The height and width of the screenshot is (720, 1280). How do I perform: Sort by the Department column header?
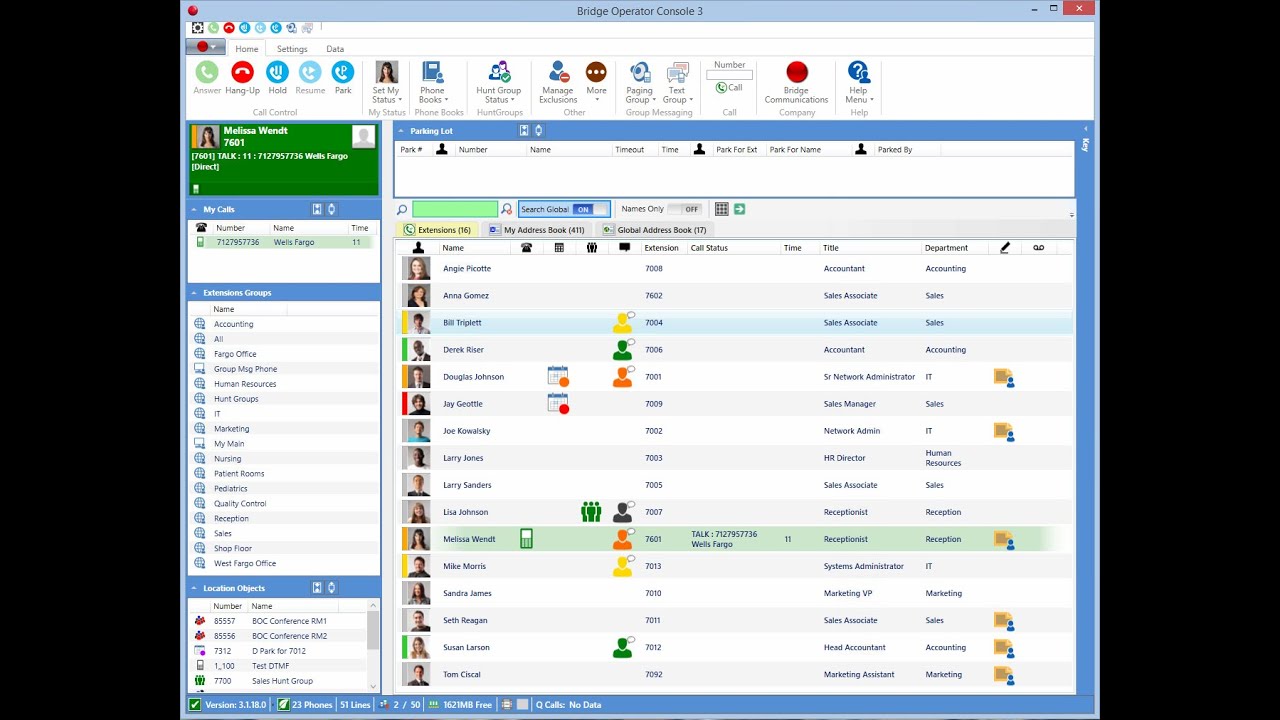coord(946,248)
